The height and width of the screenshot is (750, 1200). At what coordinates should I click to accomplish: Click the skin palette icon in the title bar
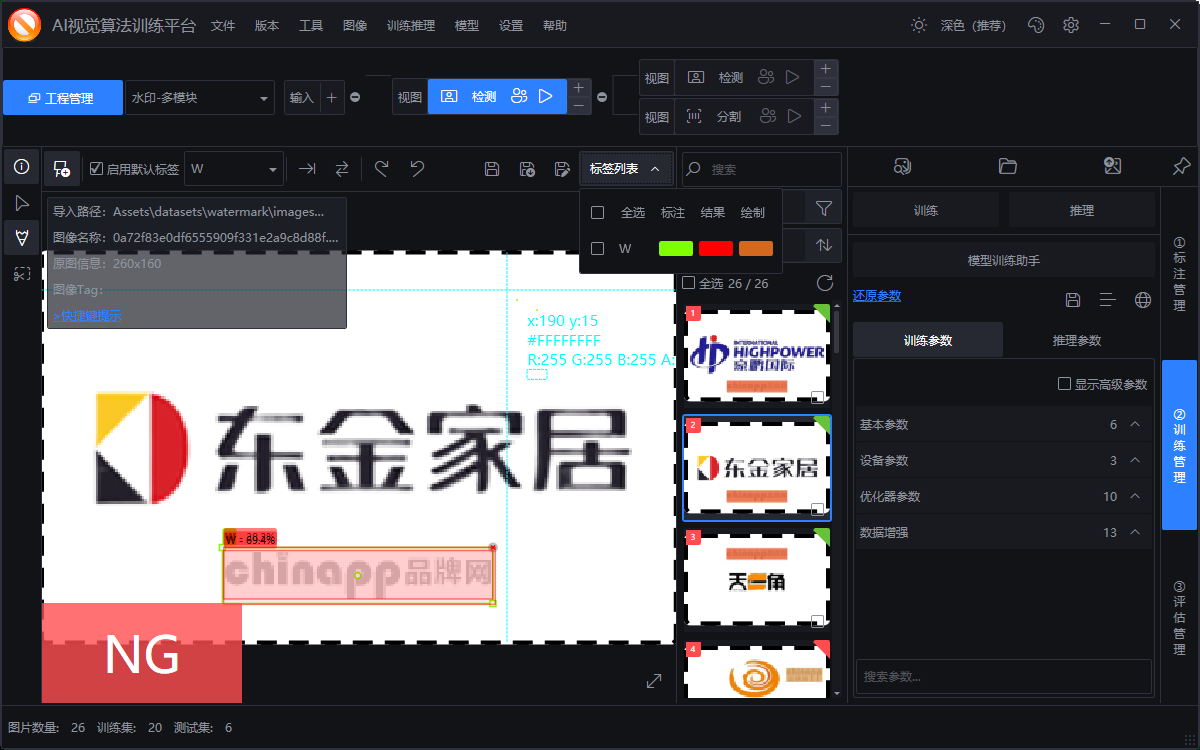tap(1036, 25)
